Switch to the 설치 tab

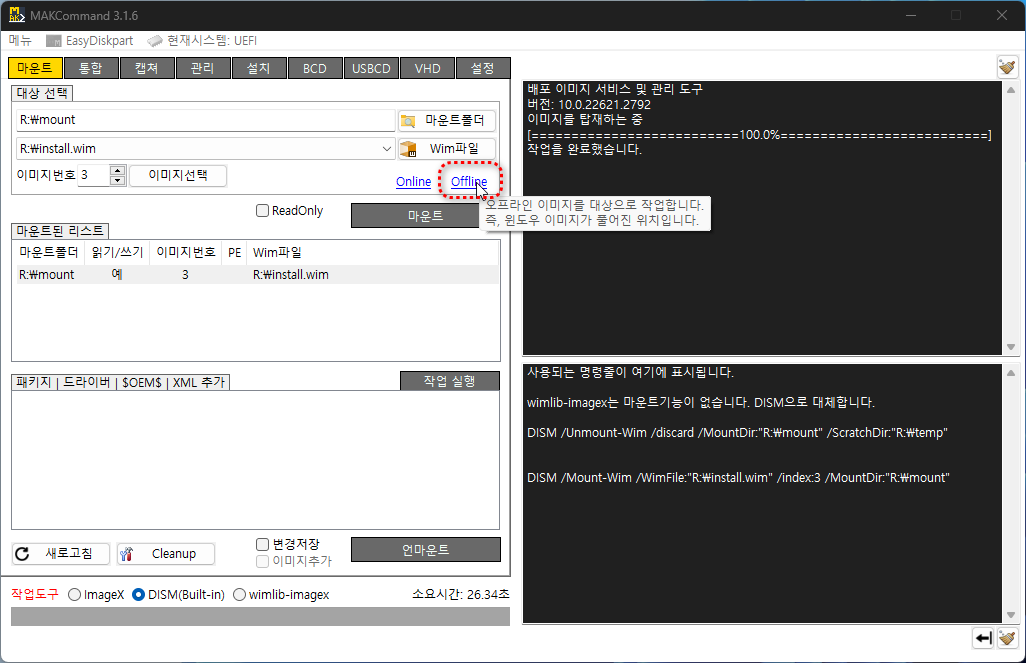coord(258,68)
